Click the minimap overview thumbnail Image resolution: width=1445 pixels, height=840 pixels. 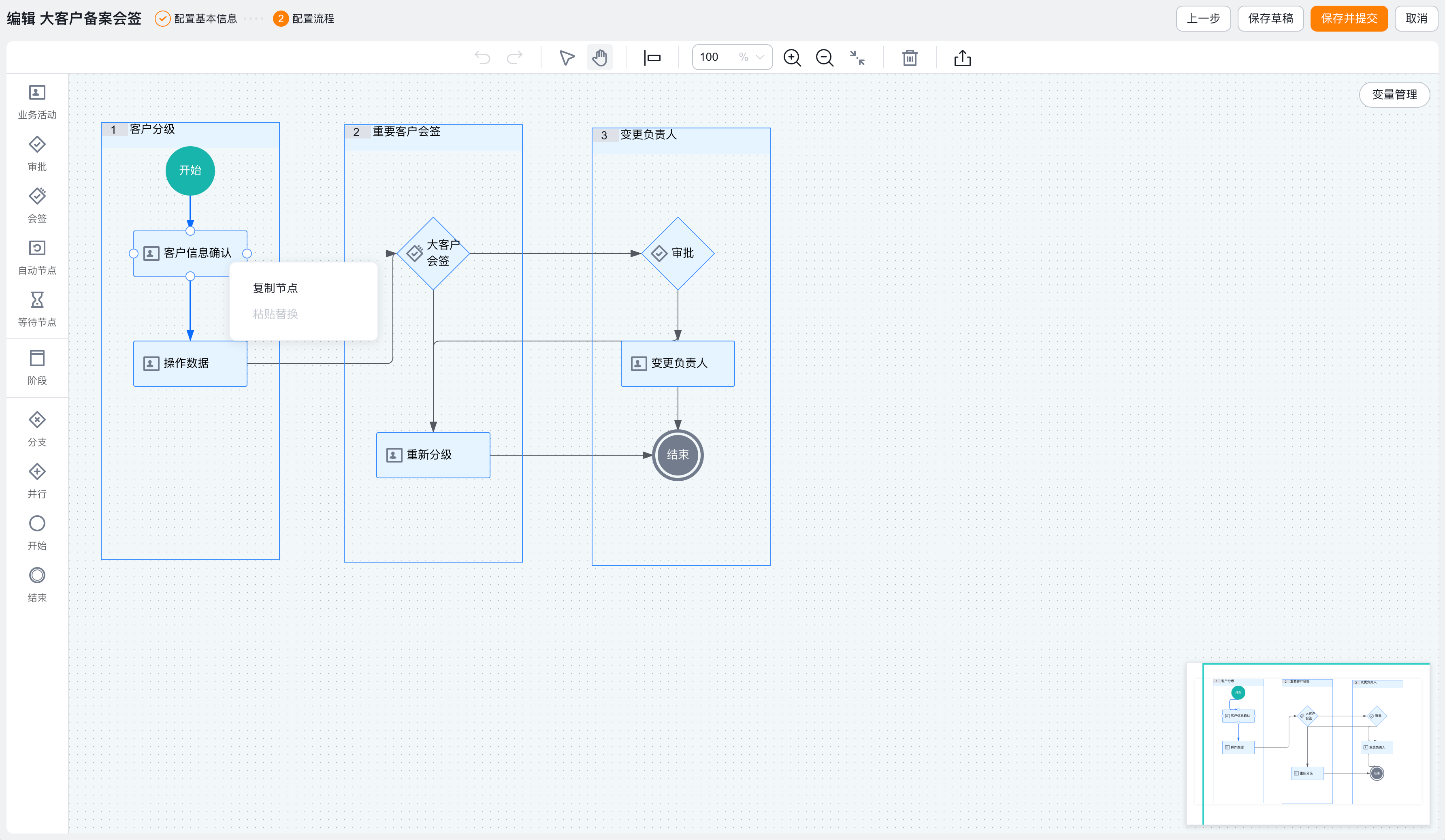1308,744
